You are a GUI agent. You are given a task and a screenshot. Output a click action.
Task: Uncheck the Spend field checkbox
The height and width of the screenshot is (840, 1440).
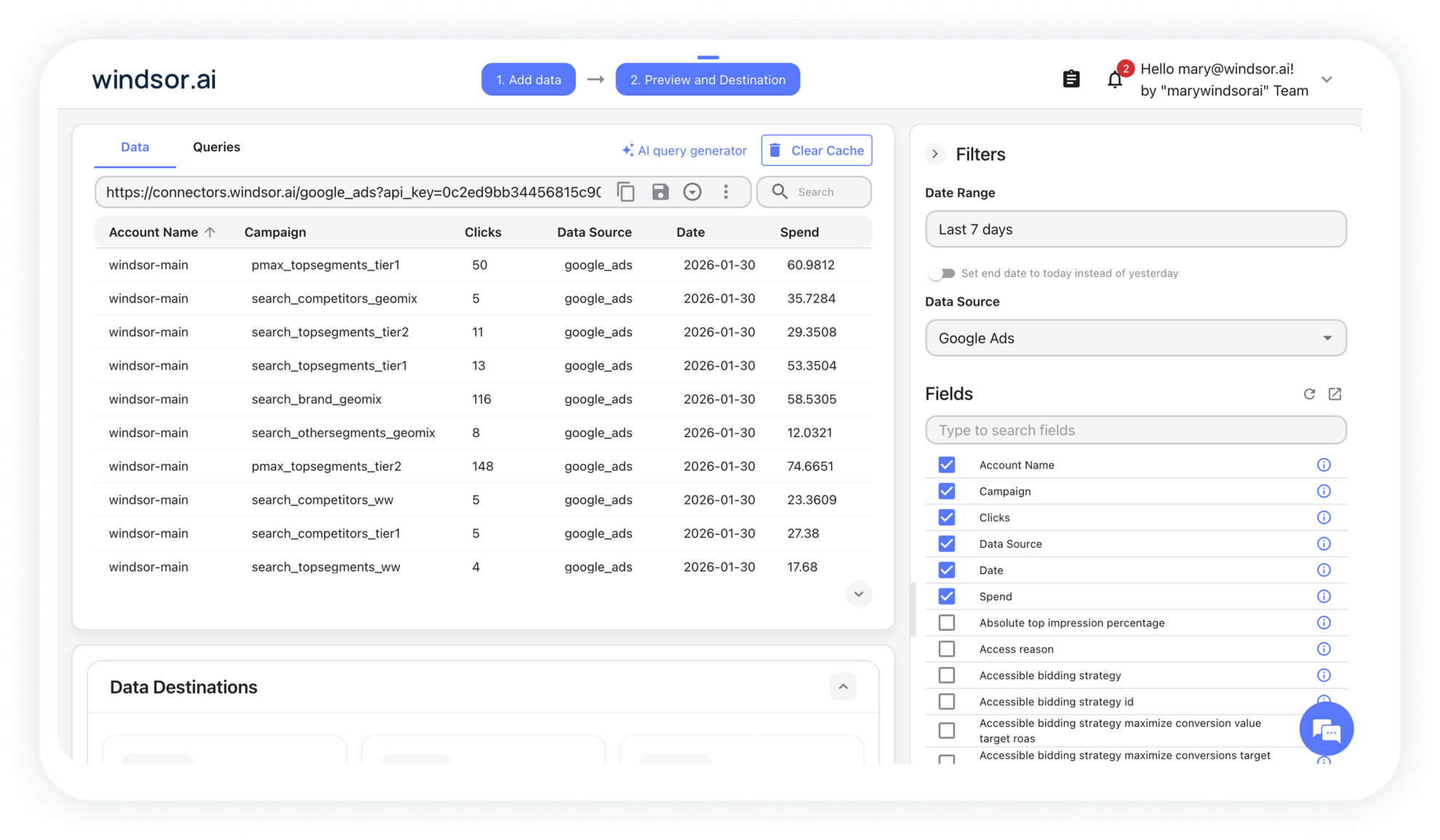coord(946,596)
